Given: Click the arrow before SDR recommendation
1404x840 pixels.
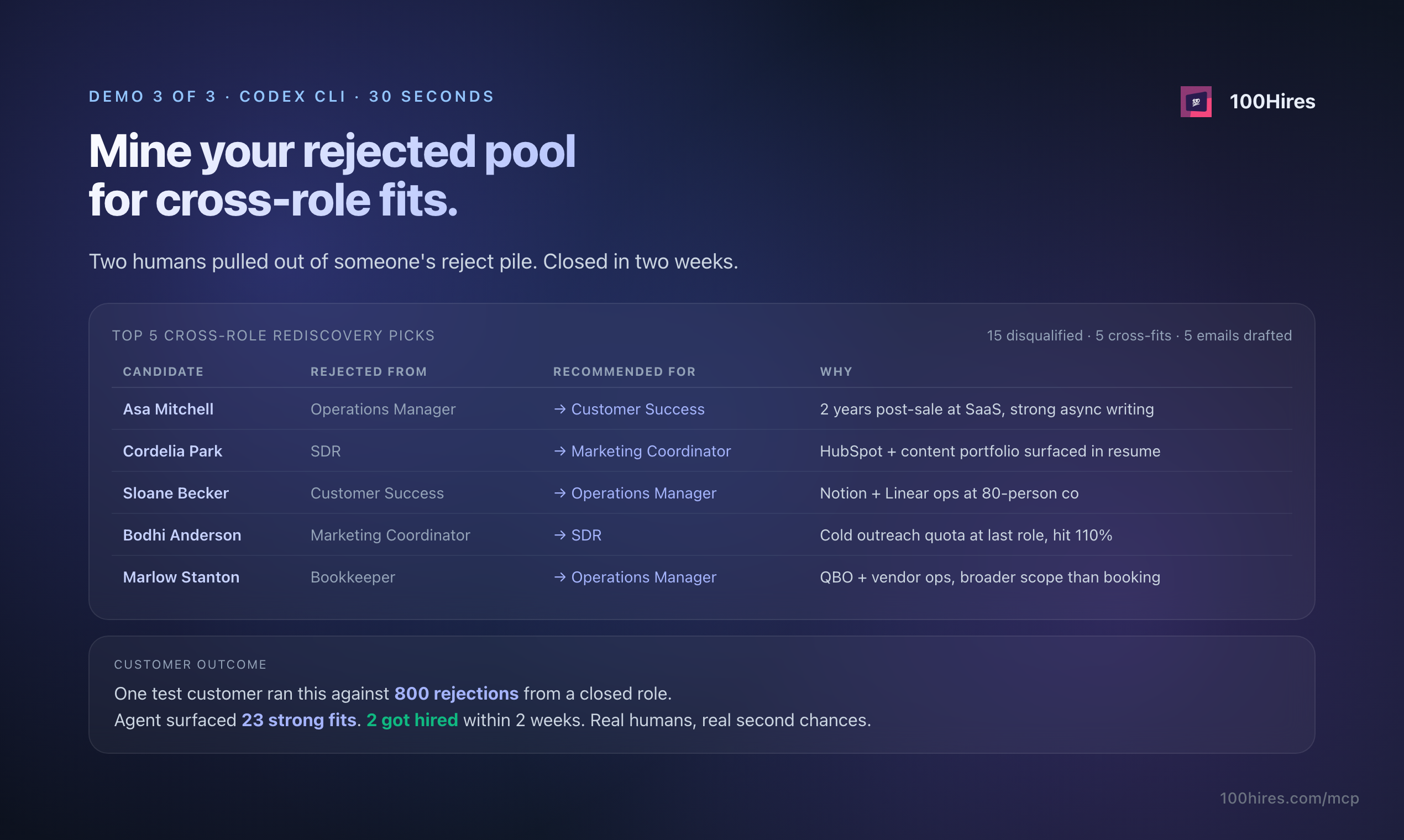Looking at the screenshot, I should coord(560,535).
